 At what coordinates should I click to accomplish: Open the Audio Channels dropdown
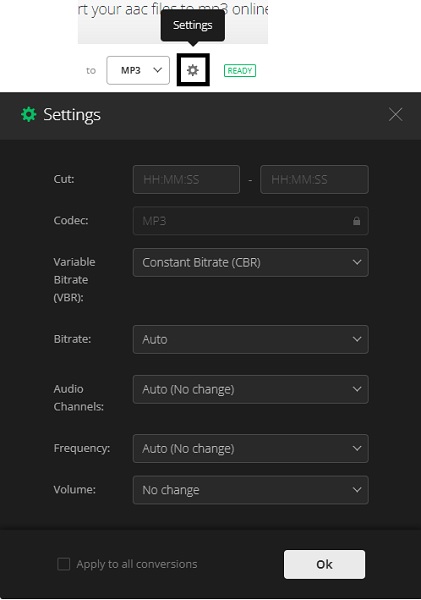click(x=251, y=390)
